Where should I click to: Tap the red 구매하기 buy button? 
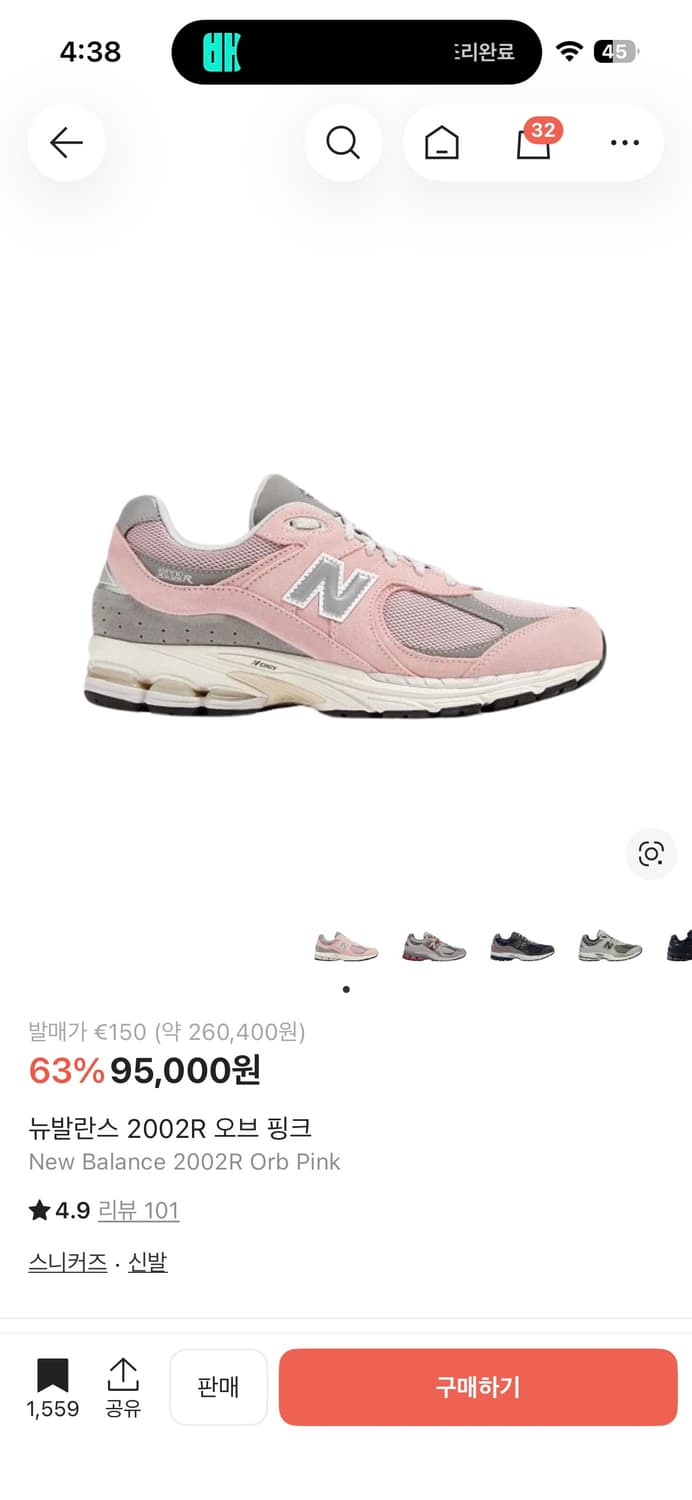point(478,1387)
